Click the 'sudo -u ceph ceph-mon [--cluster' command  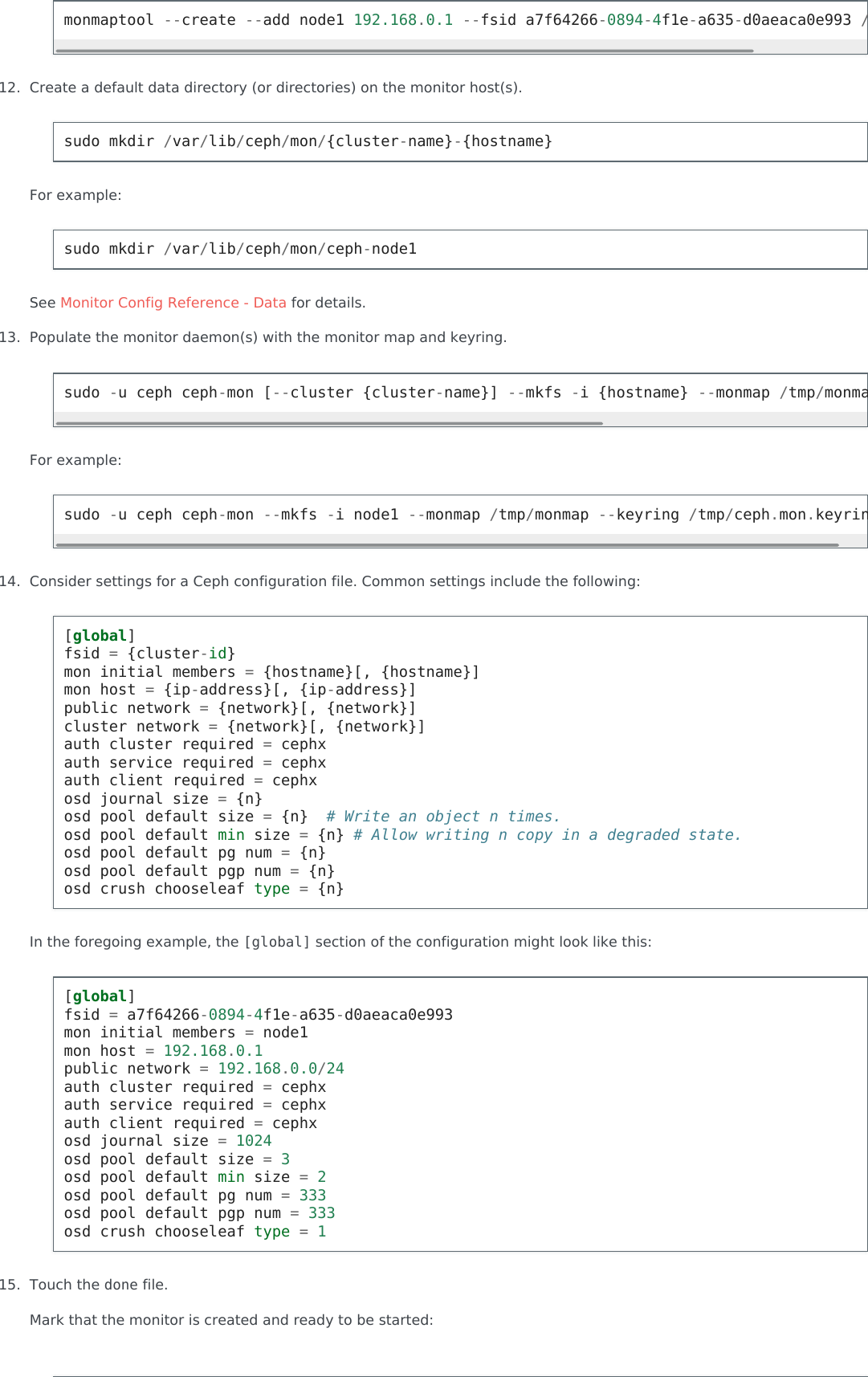[466, 393]
